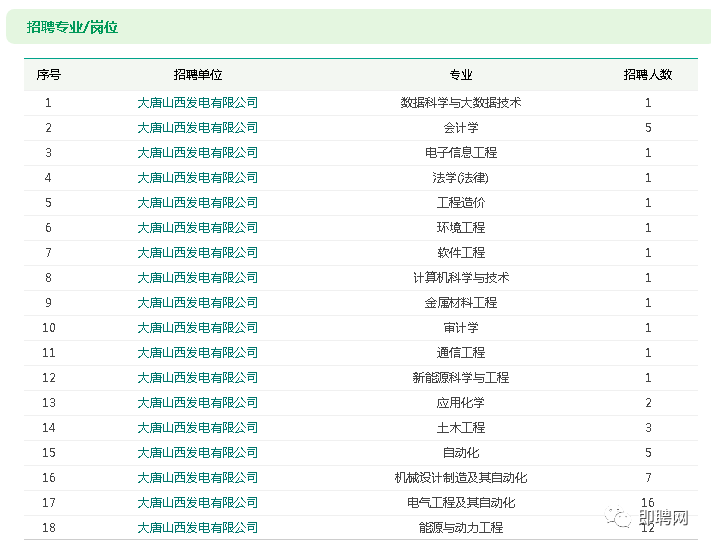Select the 能源与动力工程 major cell
Viewport: 711px width, 548px height.
461,527
